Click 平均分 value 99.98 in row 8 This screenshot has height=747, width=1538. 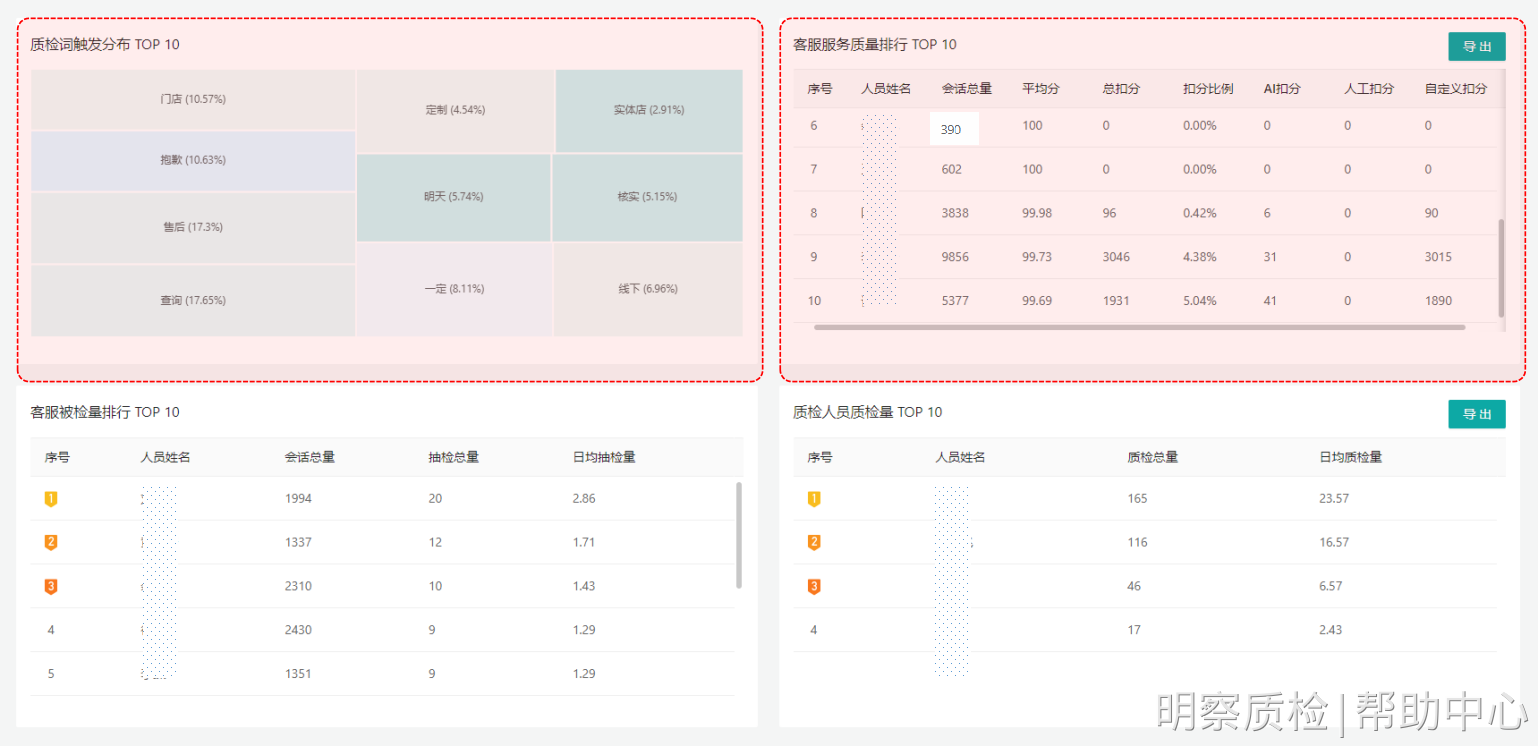1037,213
